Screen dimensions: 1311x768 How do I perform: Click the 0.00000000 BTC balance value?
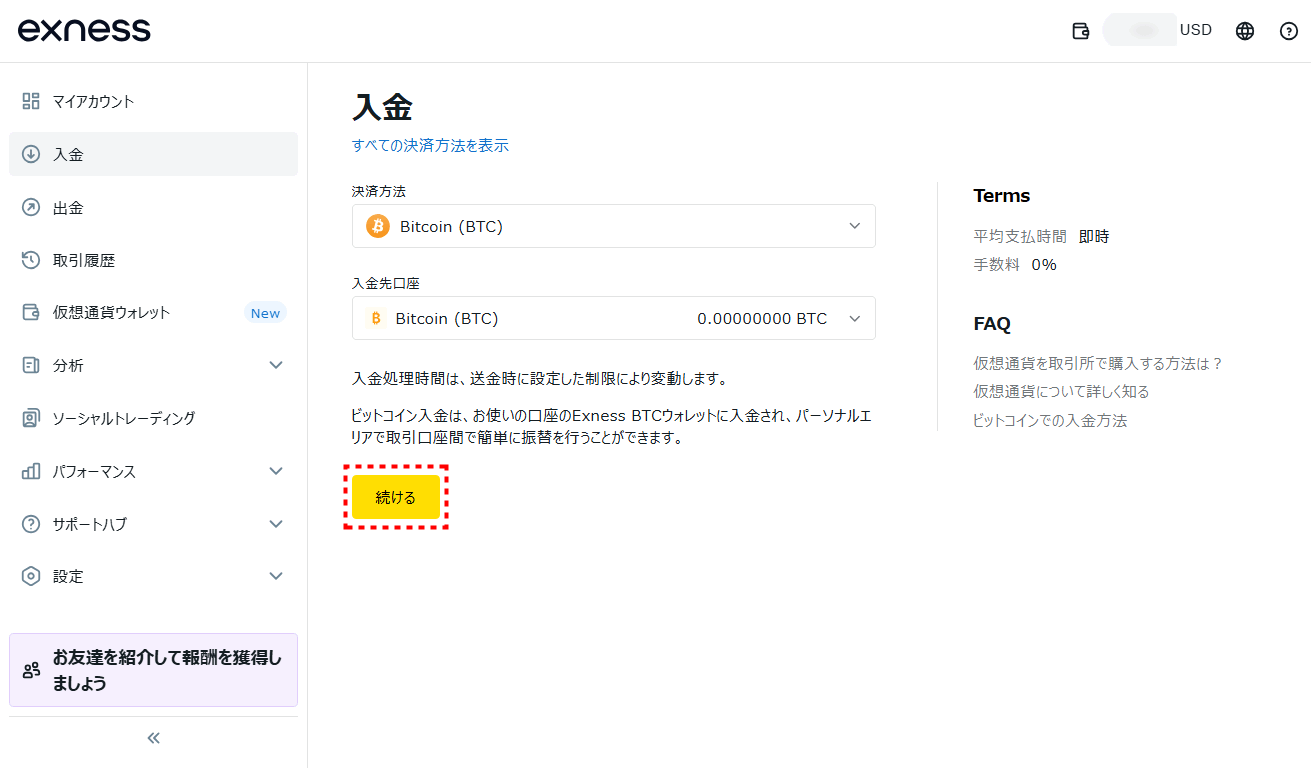coord(762,319)
